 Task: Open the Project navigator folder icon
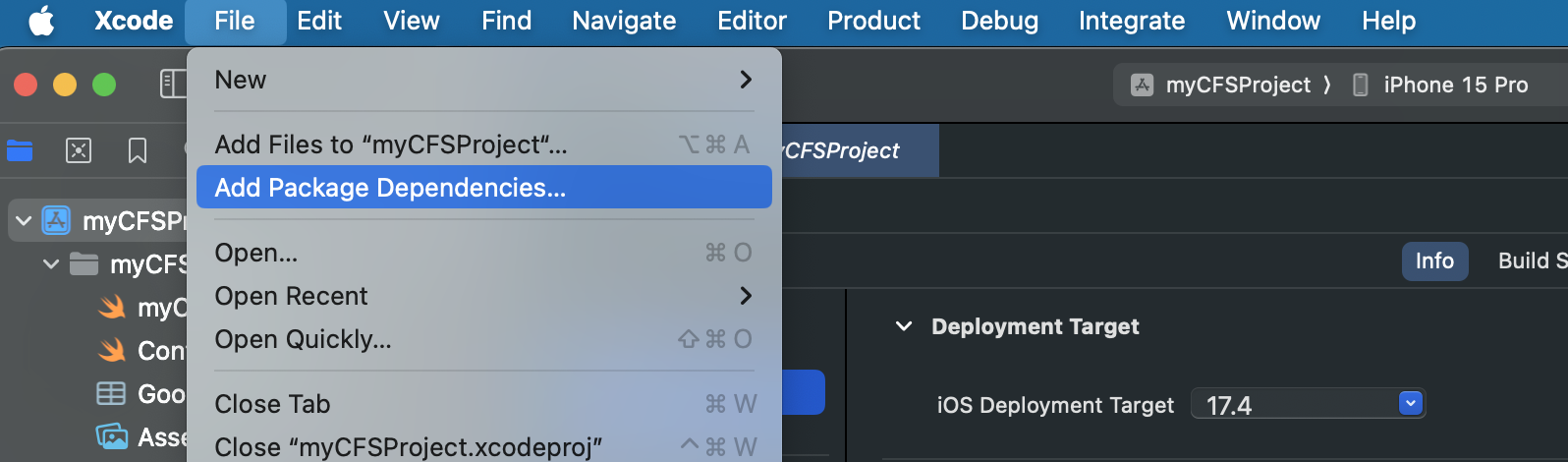[x=20, y=150]
